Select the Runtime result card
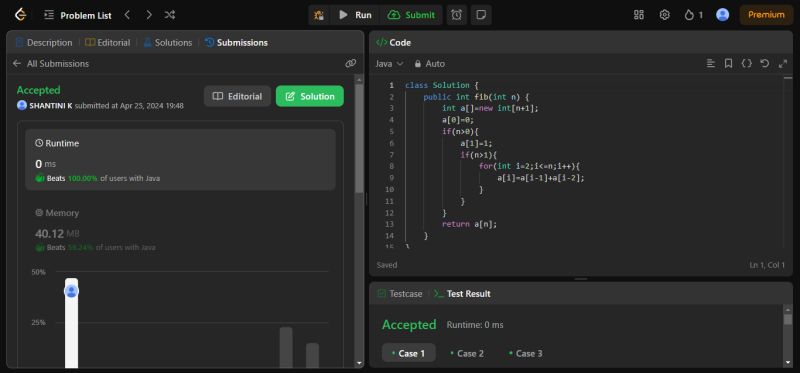800x373 pixels. [181, 160]
